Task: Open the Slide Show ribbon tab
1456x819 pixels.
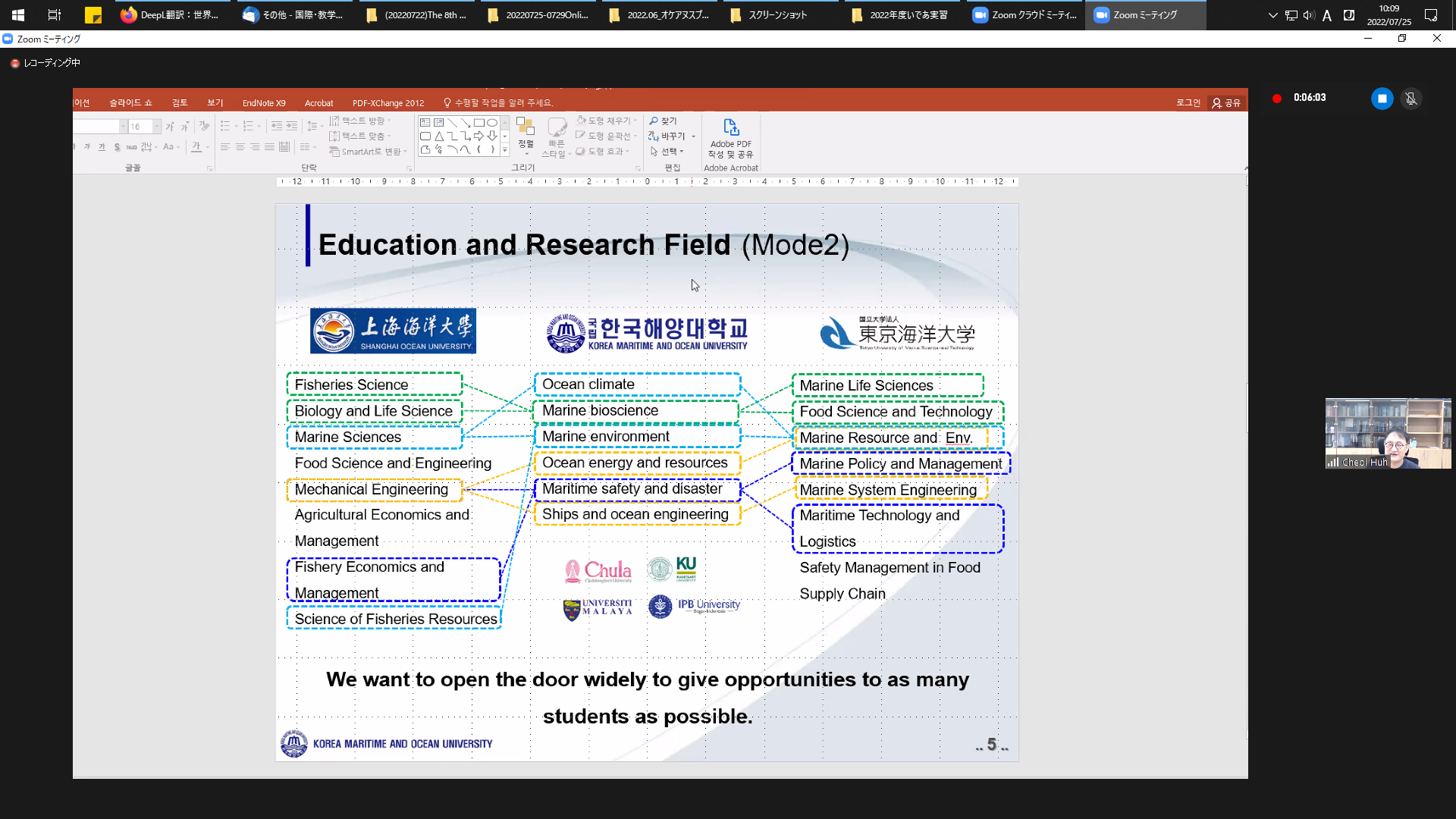Action: [x=130, y=103]
